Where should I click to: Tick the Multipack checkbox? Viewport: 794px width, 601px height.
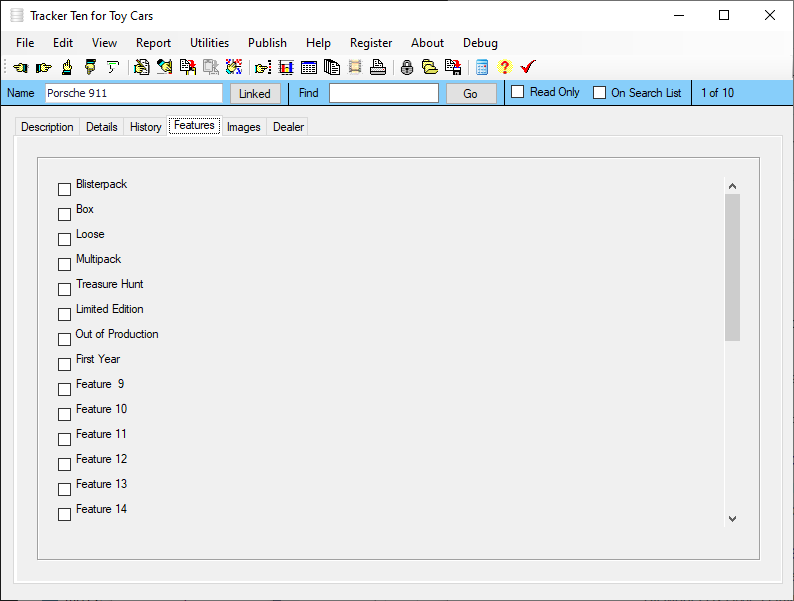pyautogui.click(x=64, y=264)
